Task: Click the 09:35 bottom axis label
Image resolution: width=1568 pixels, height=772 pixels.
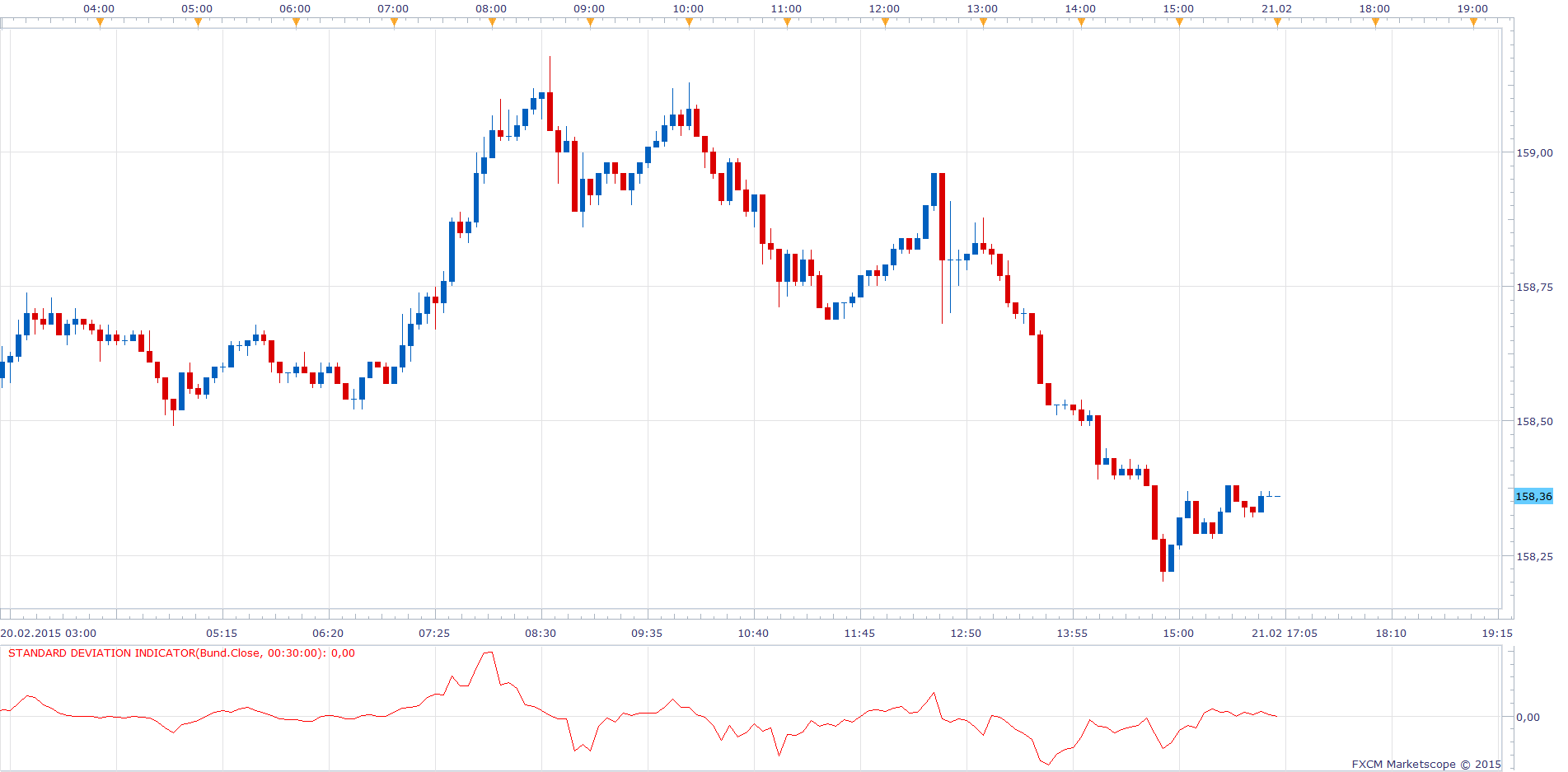Action: pos(647,634)
